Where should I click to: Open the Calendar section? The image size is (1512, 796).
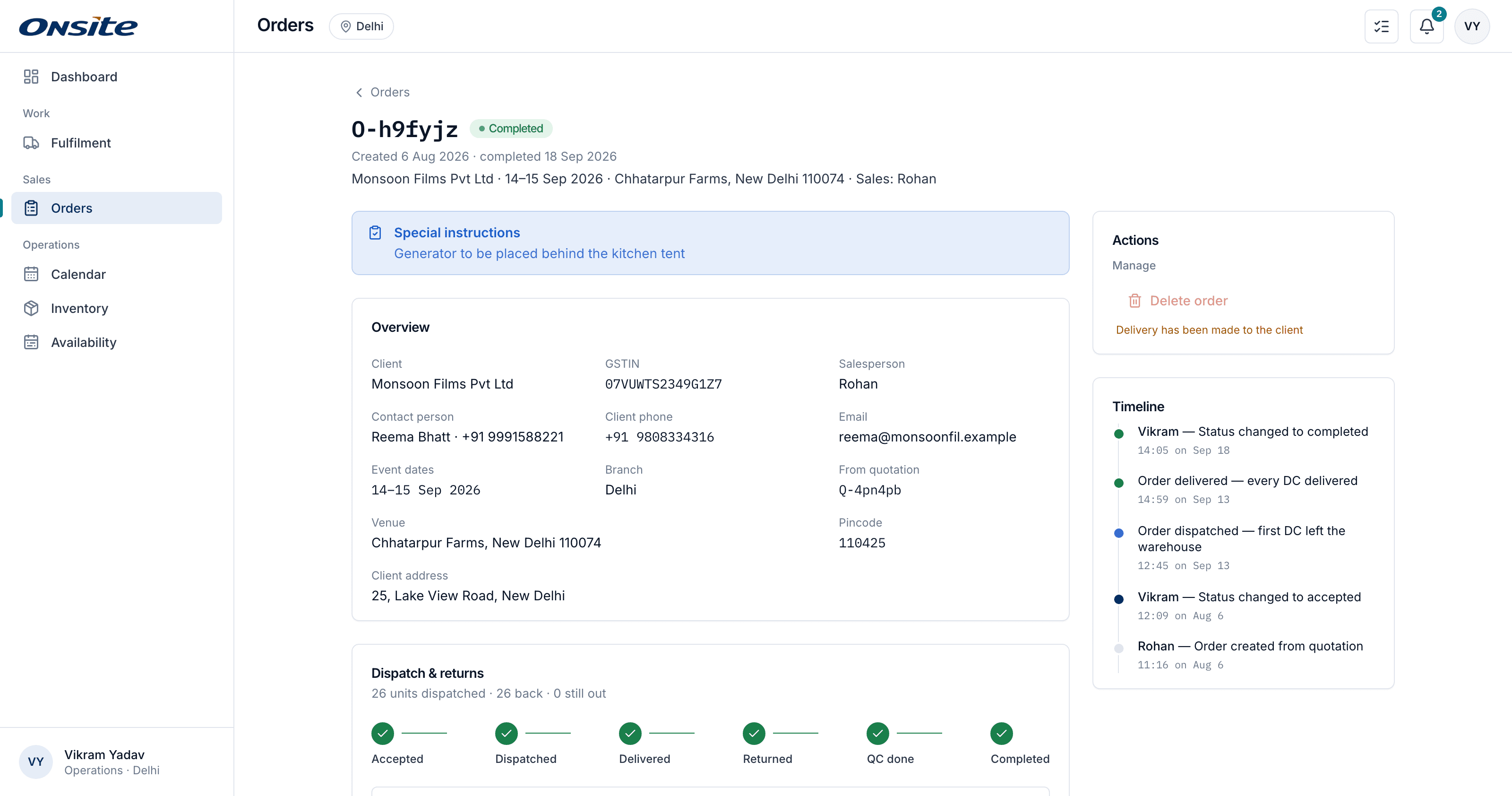point(116,274)
